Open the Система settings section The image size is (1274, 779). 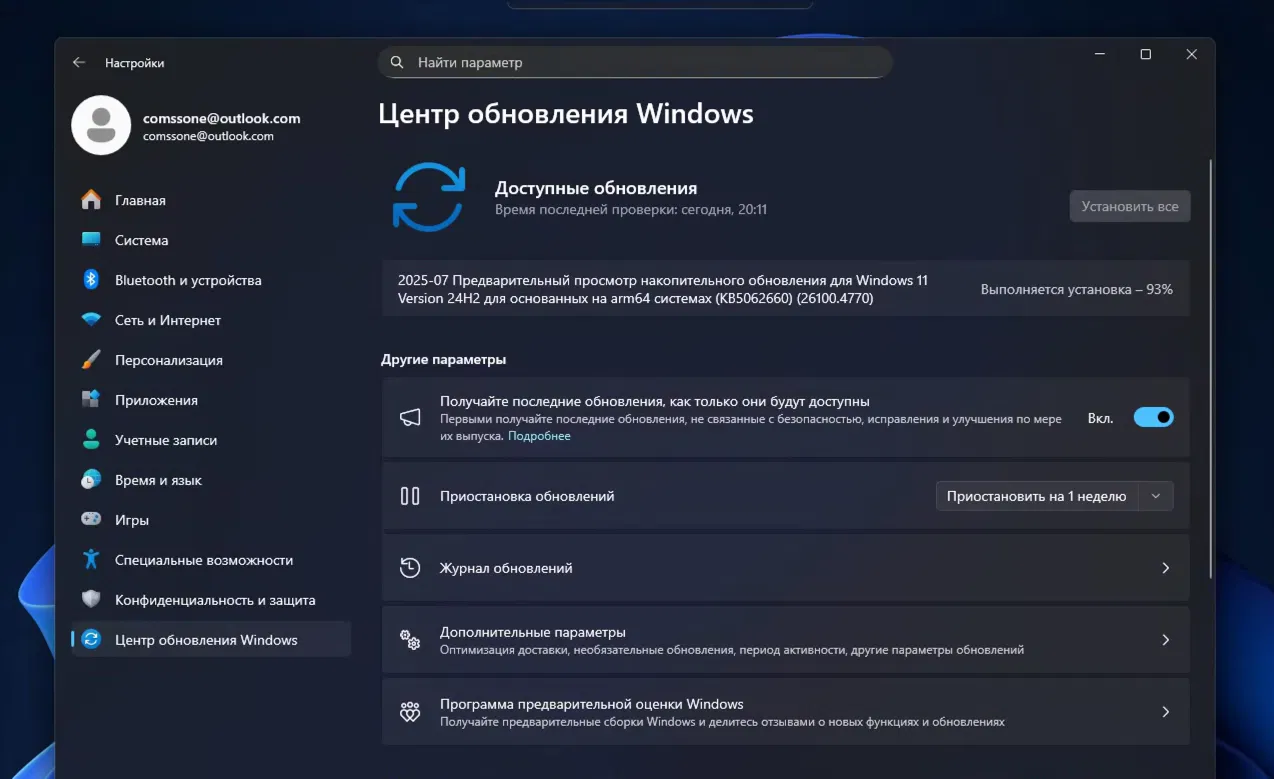coord(211,240)
